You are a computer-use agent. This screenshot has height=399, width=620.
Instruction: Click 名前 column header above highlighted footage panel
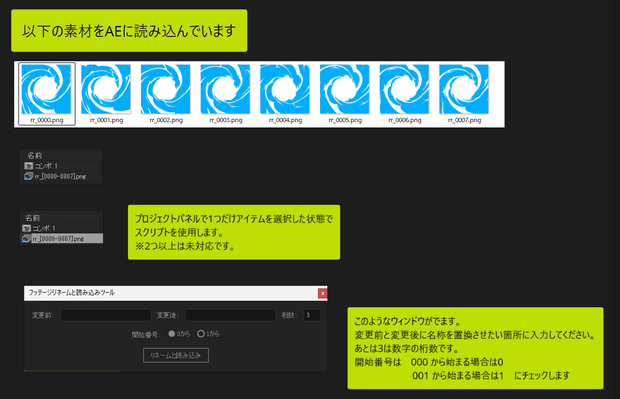[32, 217]
